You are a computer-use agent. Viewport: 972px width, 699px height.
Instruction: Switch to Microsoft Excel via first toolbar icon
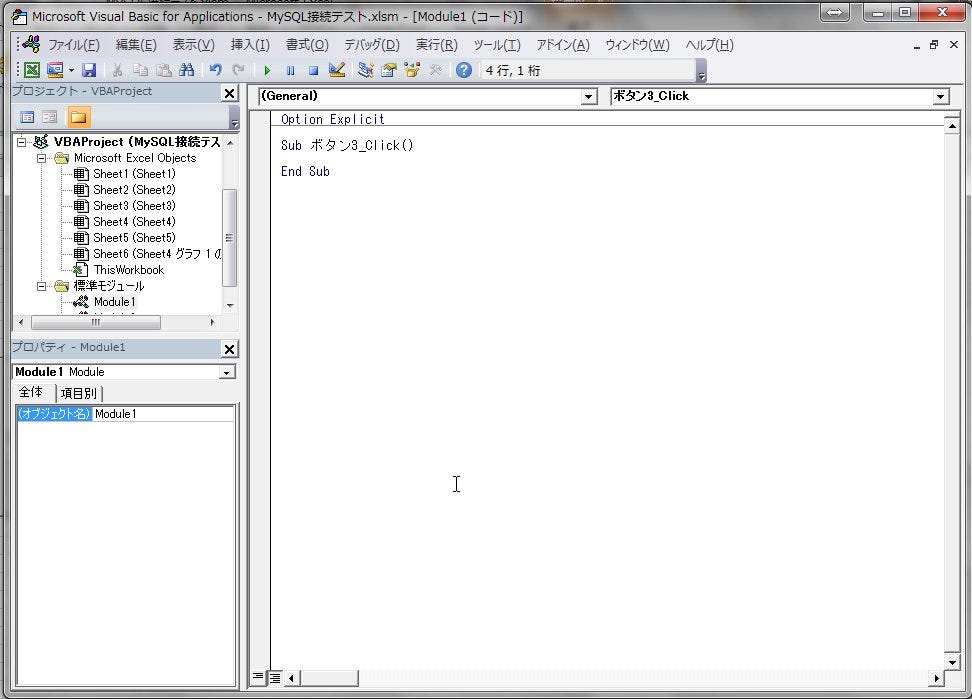pyautogui.click(x=32, y=70)
